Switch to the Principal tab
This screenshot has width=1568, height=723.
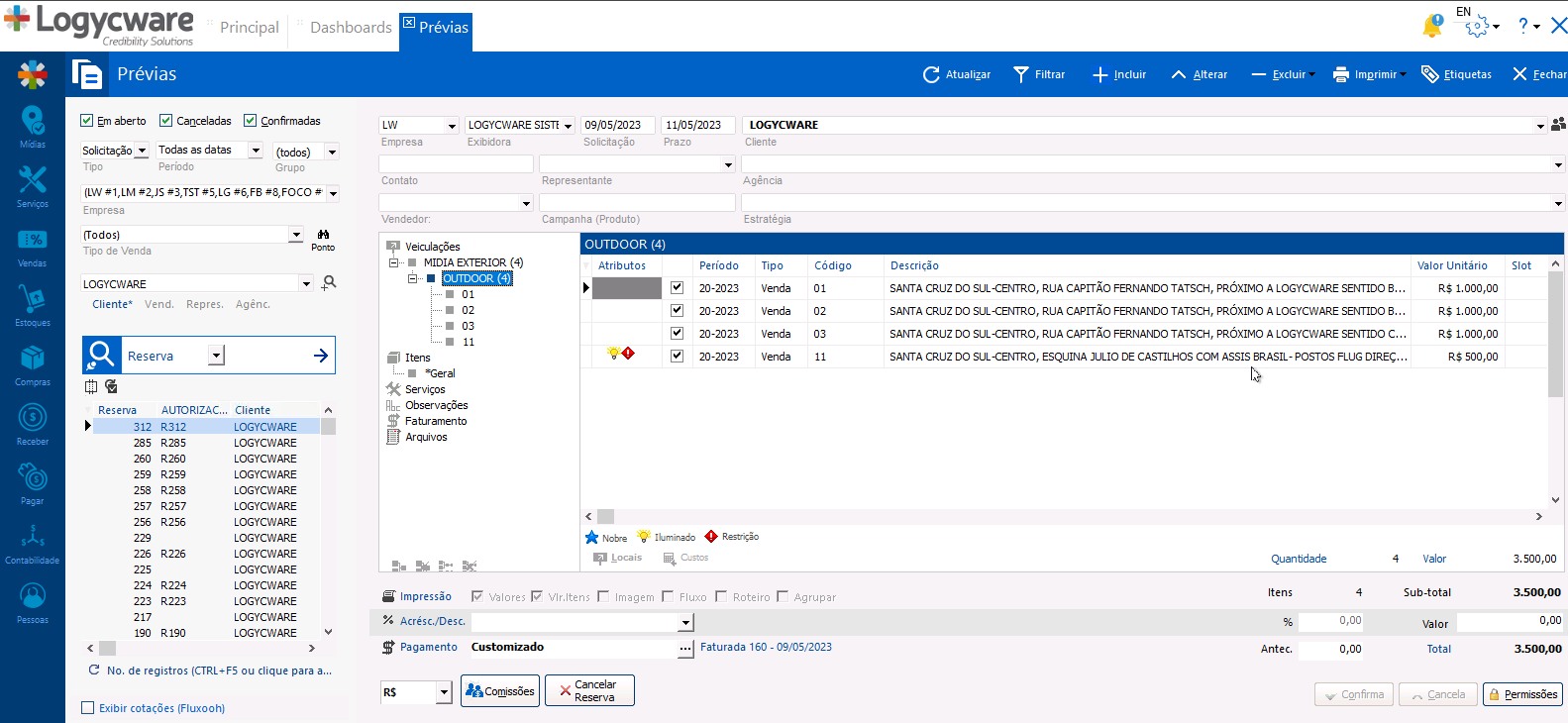pos(250,28)
